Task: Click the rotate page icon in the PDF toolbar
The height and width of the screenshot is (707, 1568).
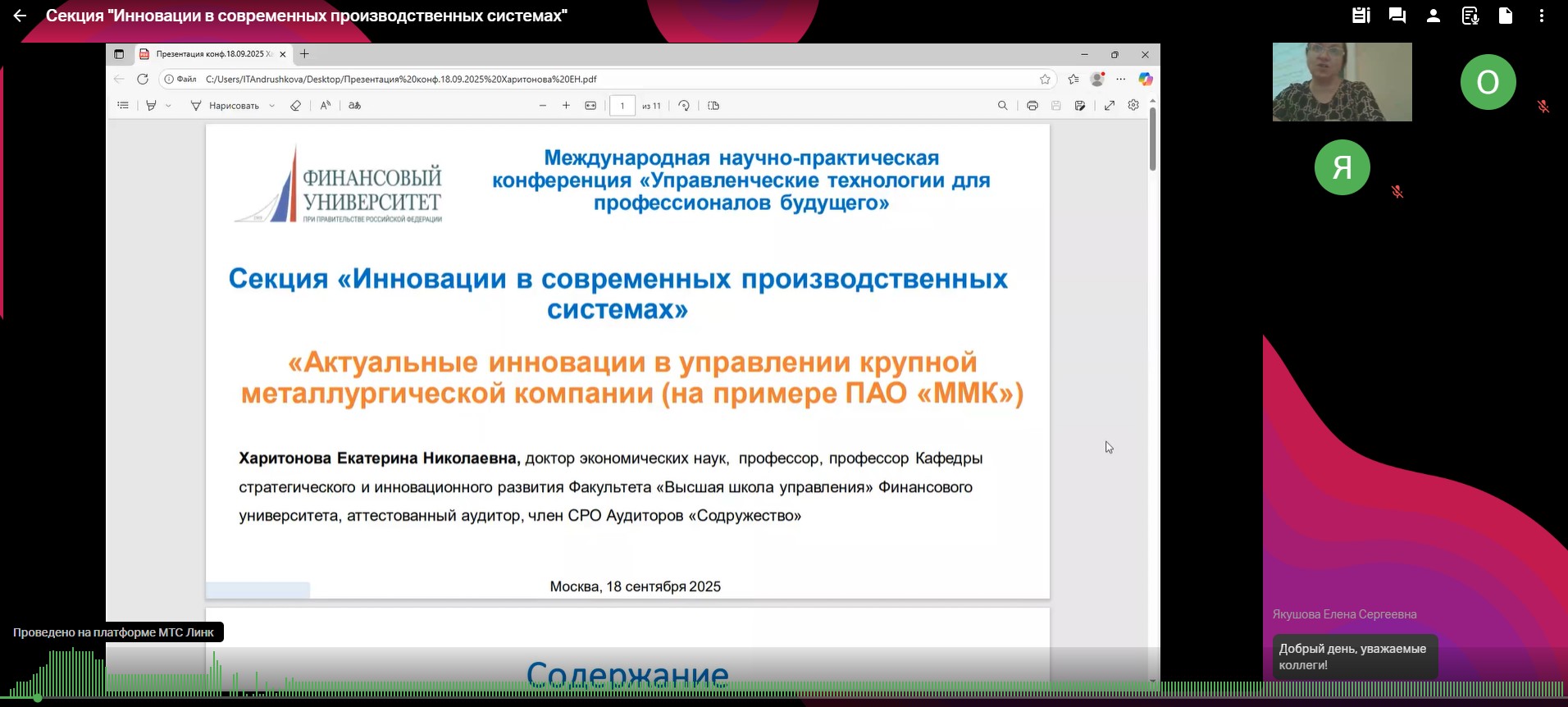Action: [684, 106]
